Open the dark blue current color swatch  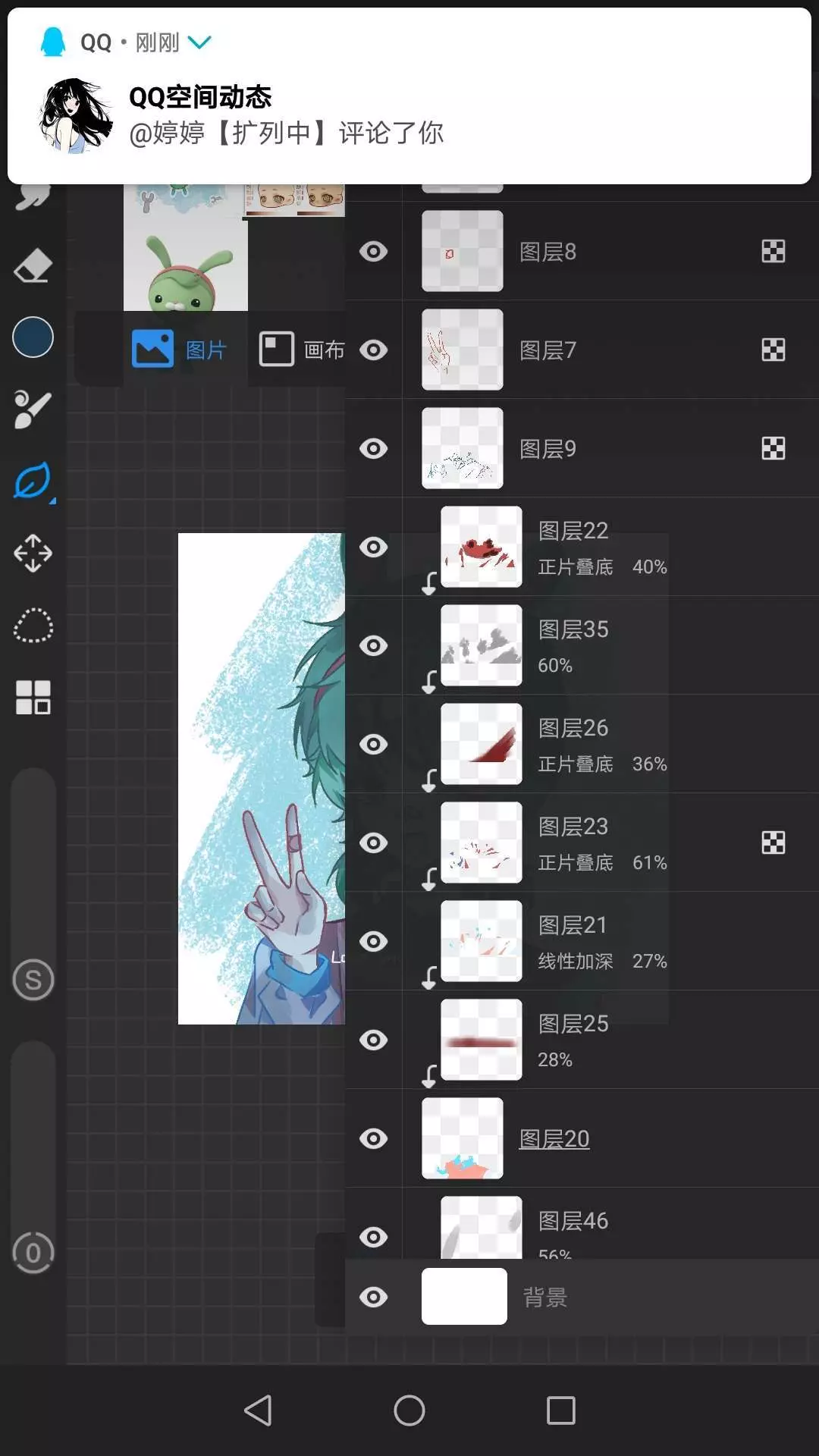coord(33,337)
